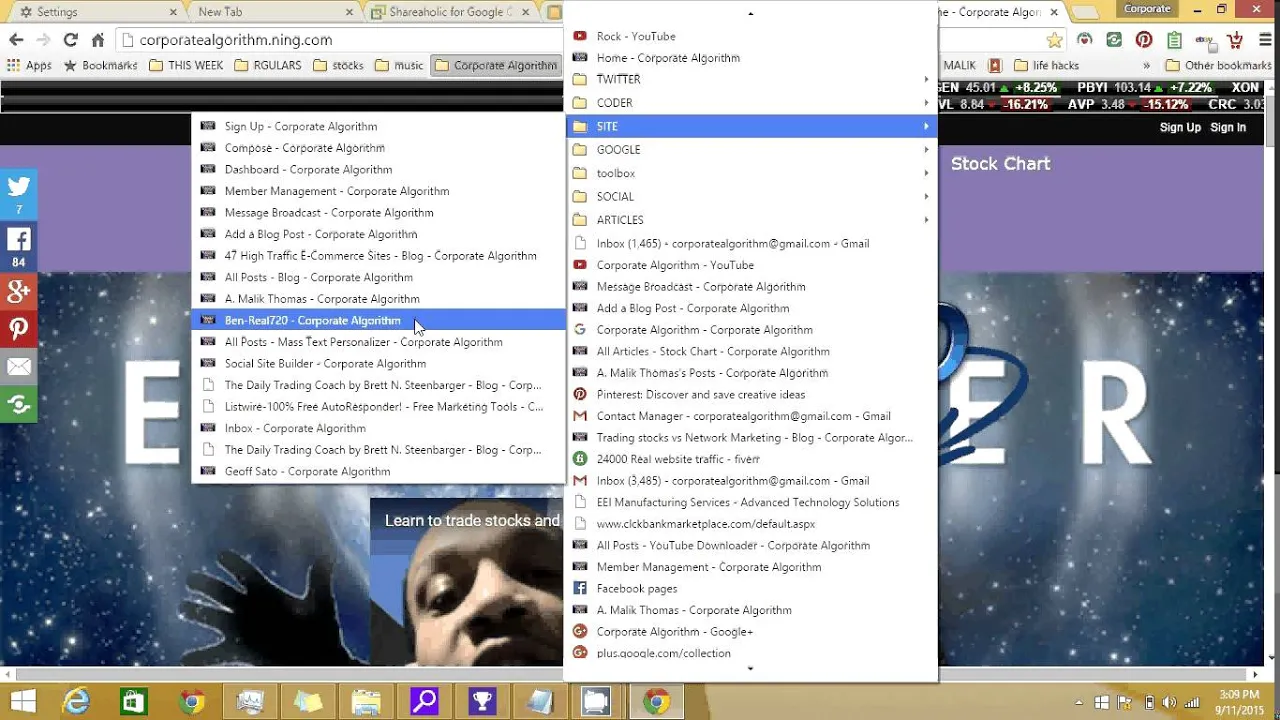Open Rock - YouTube bookmark
This screenshot has height=720, width=1280.
click(x=750, y=36)
